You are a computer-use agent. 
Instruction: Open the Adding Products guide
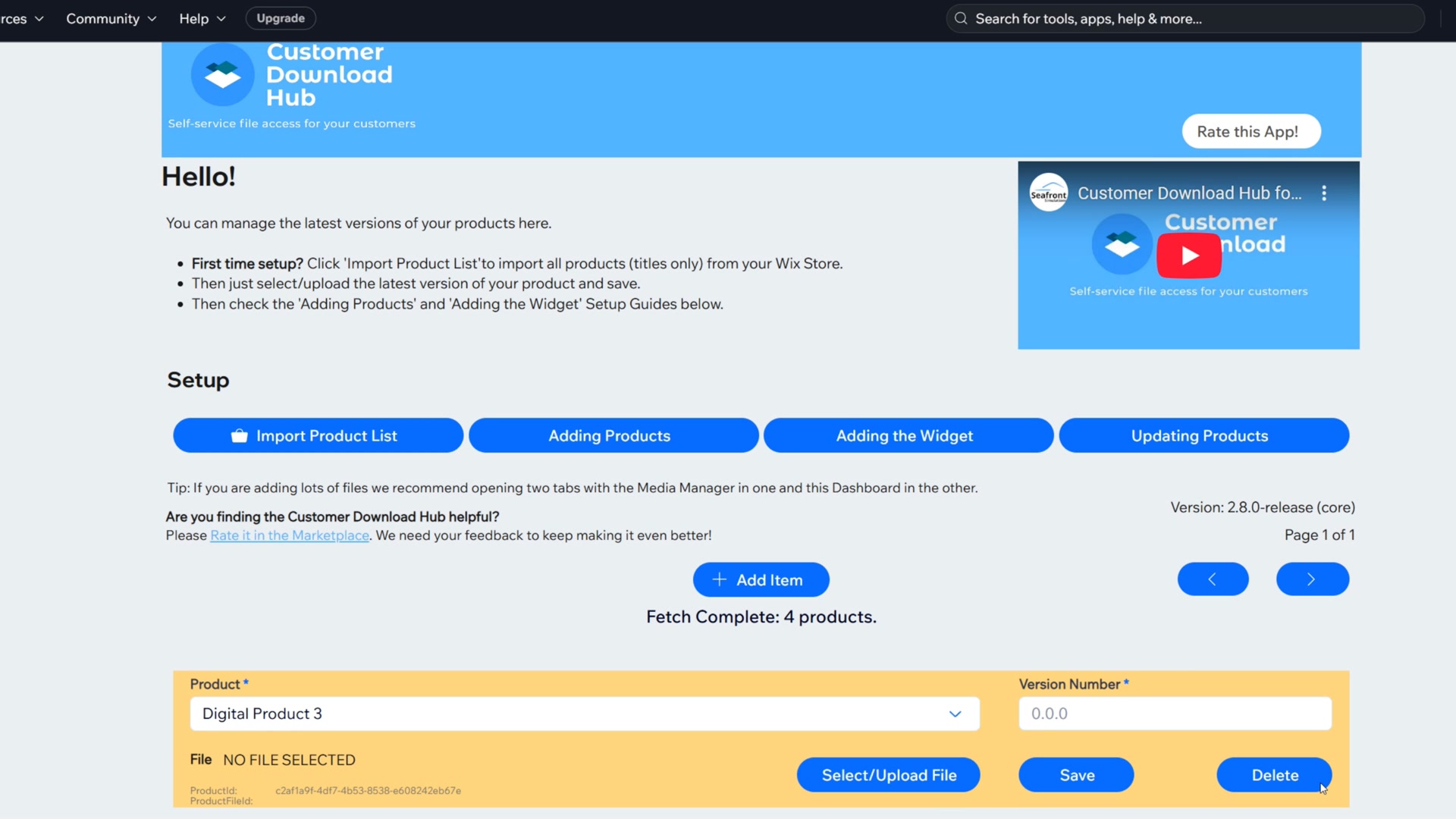(613, 435)
